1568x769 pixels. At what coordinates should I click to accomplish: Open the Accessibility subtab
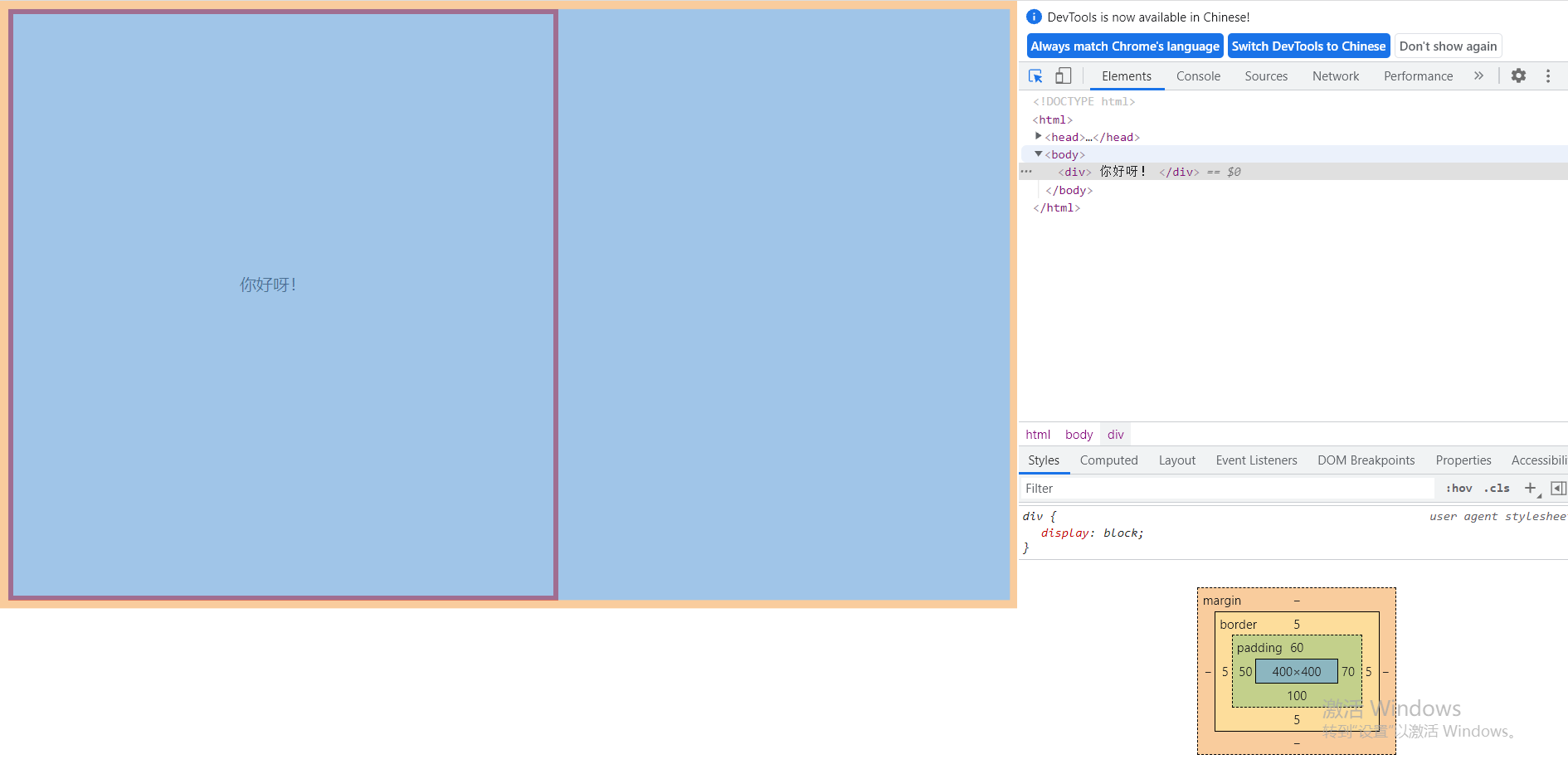[1539, 460]
